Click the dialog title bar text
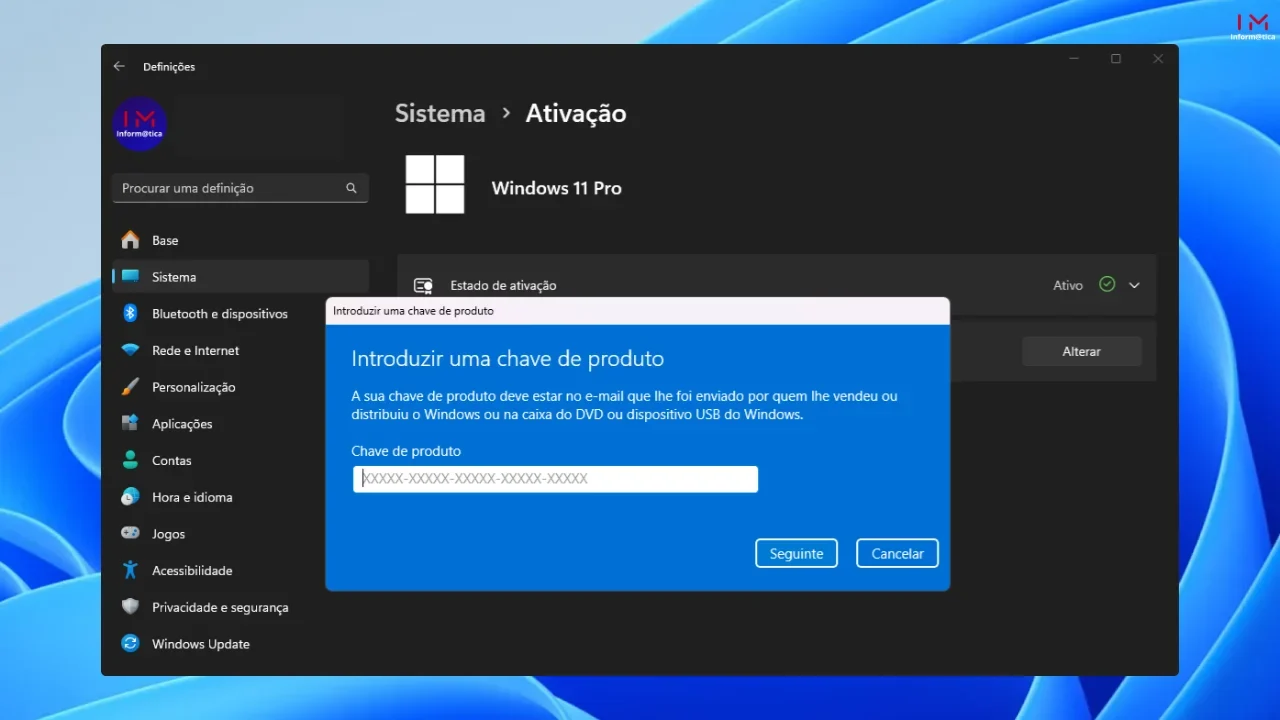This screenshot has width=1280, height=720. coord(413,311)
